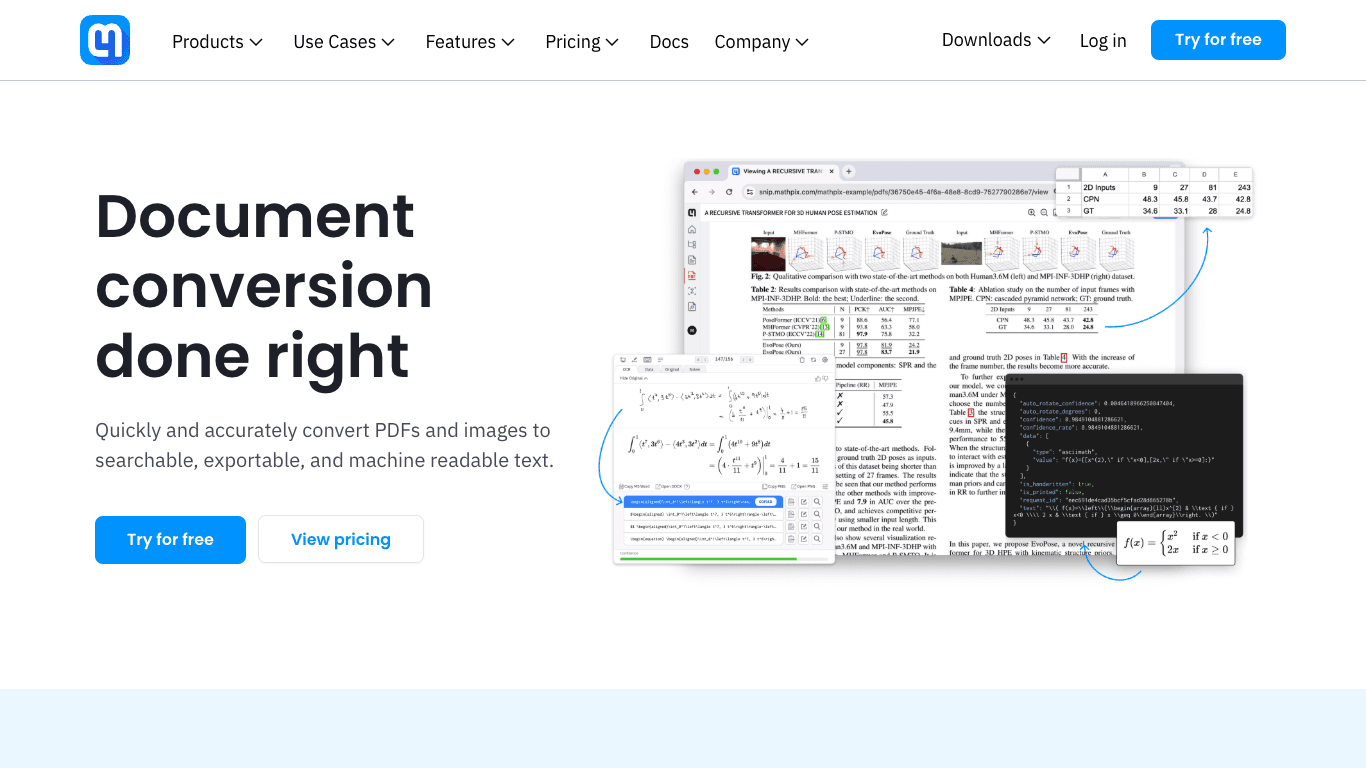
Task: Expand the Products dropdown menu
Action: pos(217,42)
